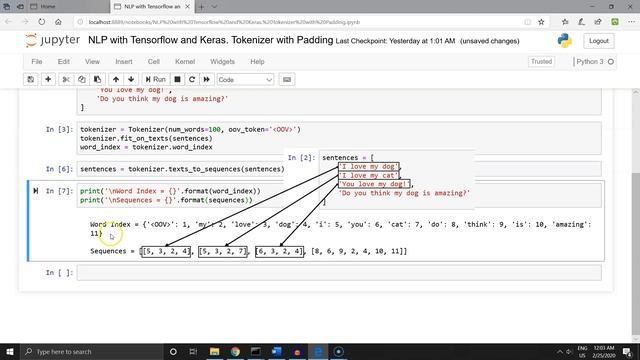Open File Explorer from the taskbar
This screenshot has width=640, height=360.
click(214, 351)
